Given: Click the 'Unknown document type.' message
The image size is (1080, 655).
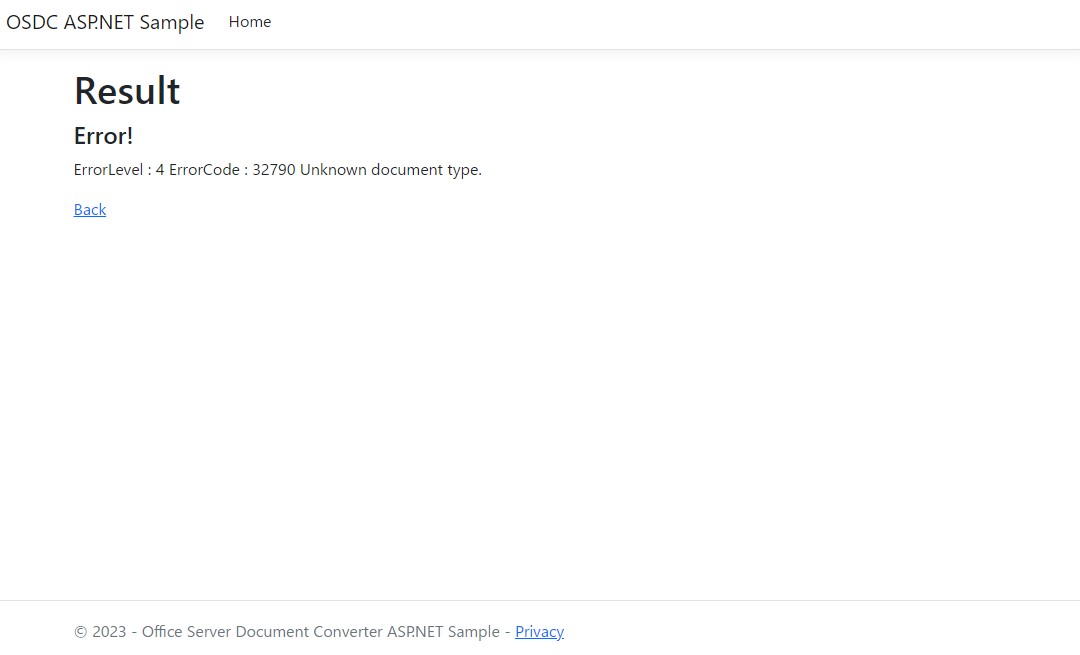Looking at the screenshot, I should tap(390, 170).
